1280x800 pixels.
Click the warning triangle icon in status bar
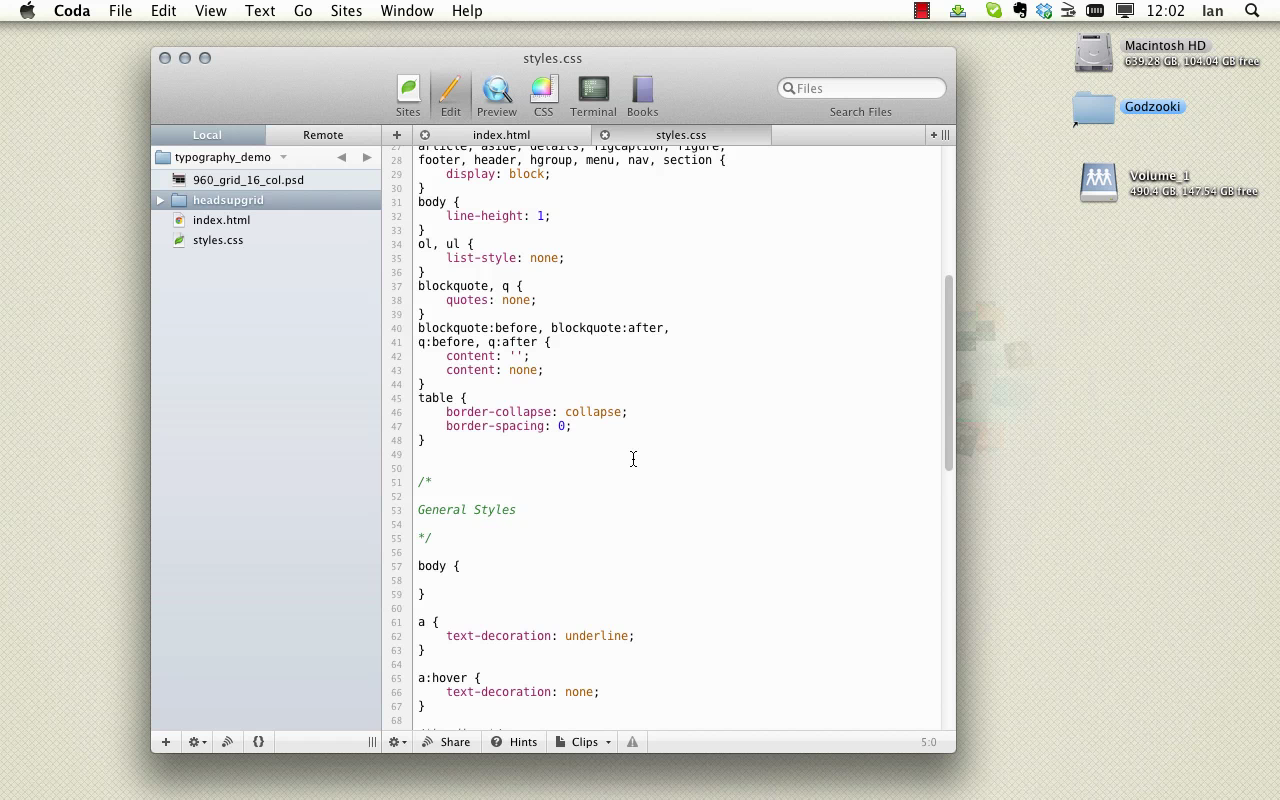pyautogui.click(x=632, y=742)
